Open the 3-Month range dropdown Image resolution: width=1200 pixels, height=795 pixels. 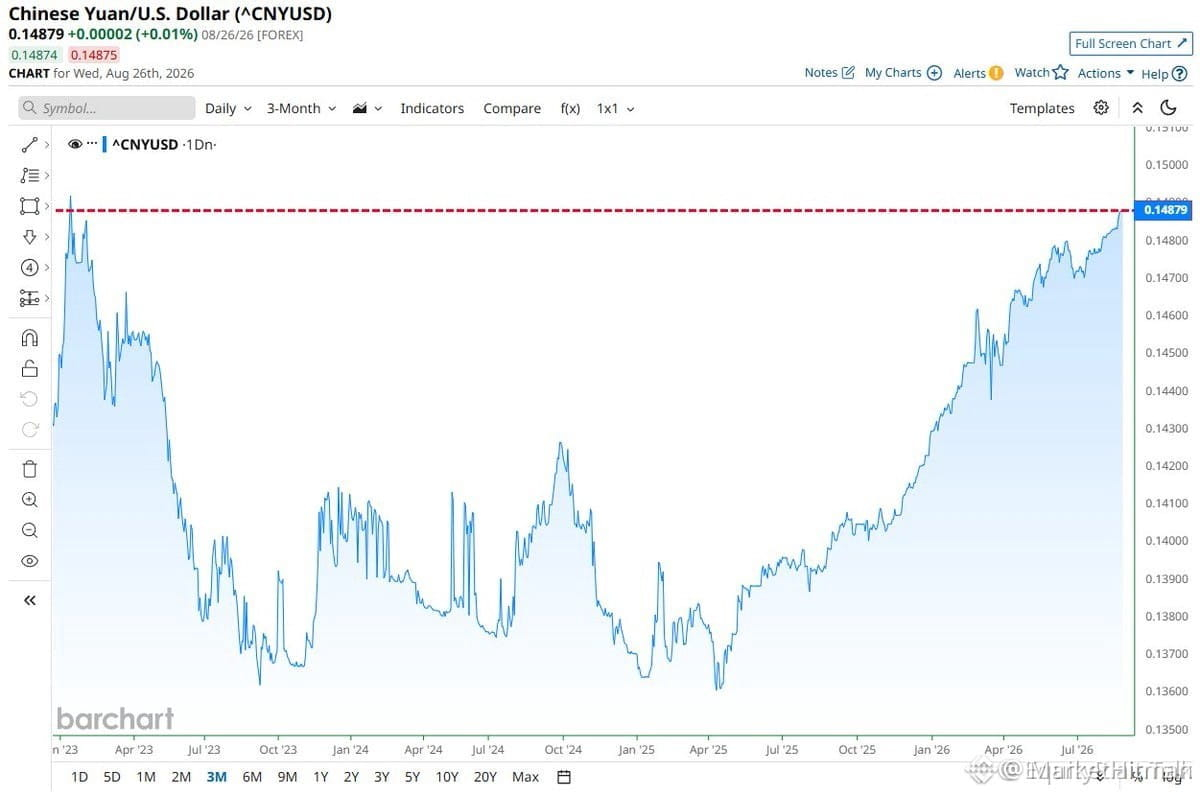(301, 108)
